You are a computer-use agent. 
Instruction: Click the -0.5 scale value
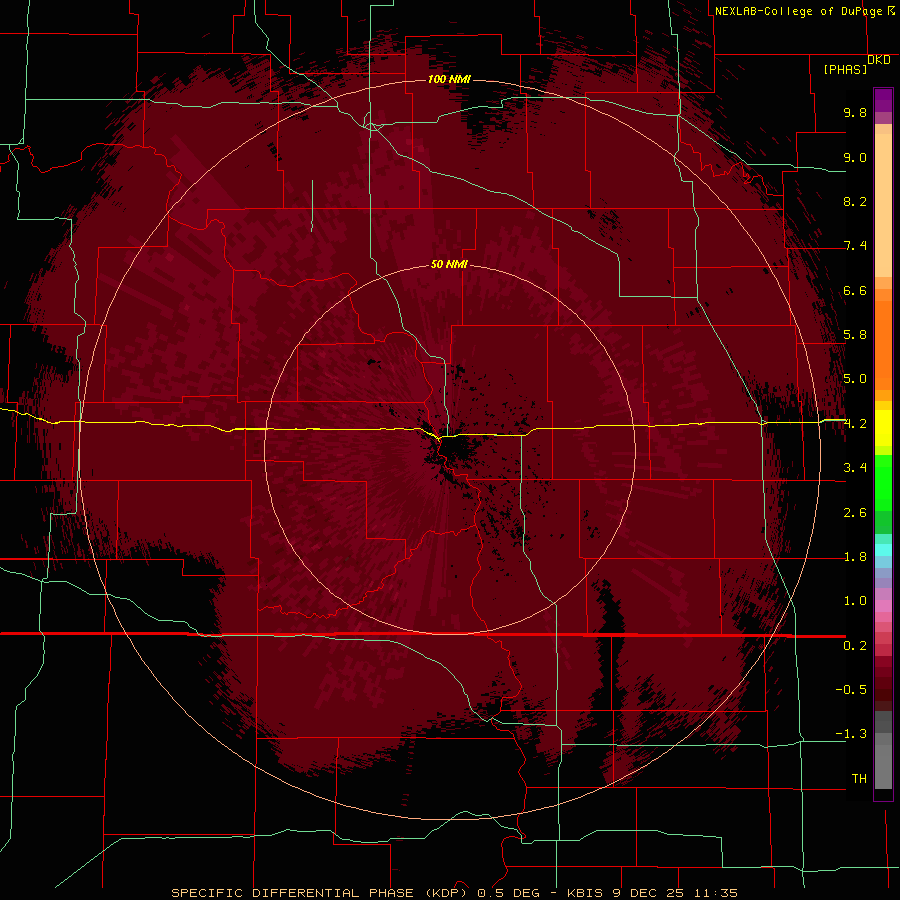(x=851, y=690)
